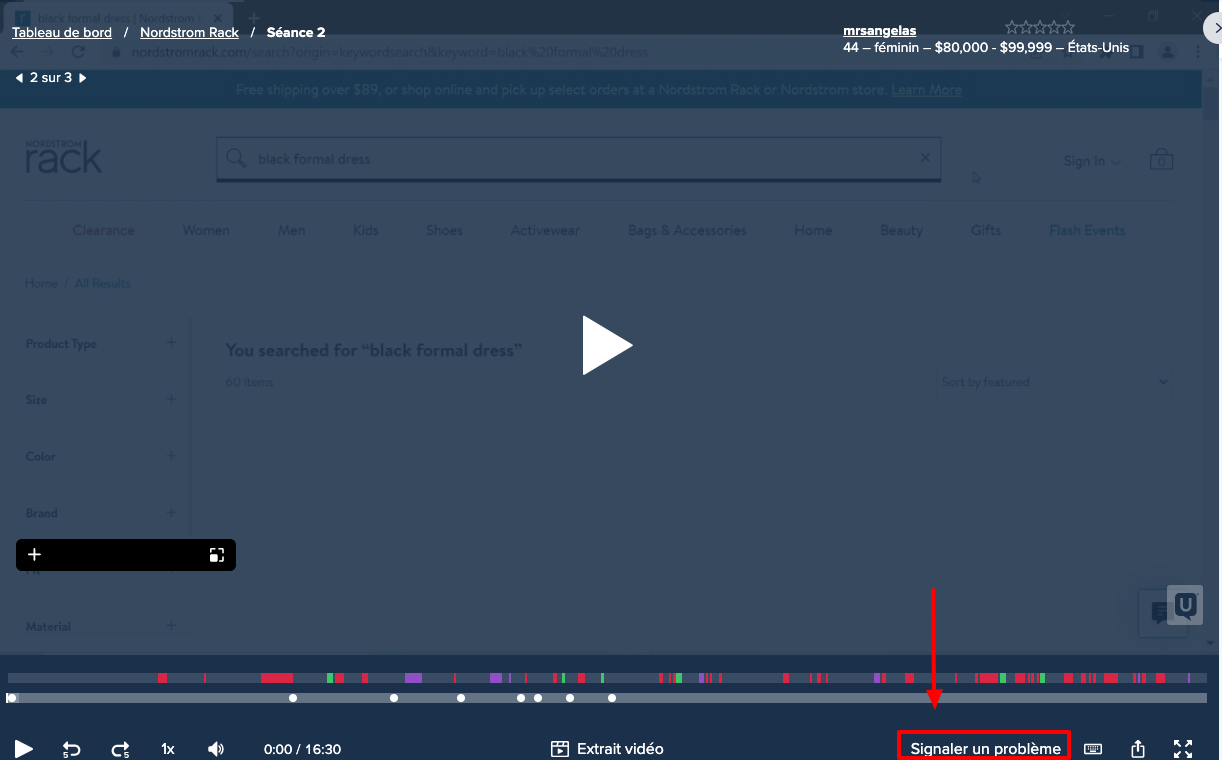1222x760 pixels.
Task: Go to the next session with the right arrow
Action: click(x=83, y=78)
